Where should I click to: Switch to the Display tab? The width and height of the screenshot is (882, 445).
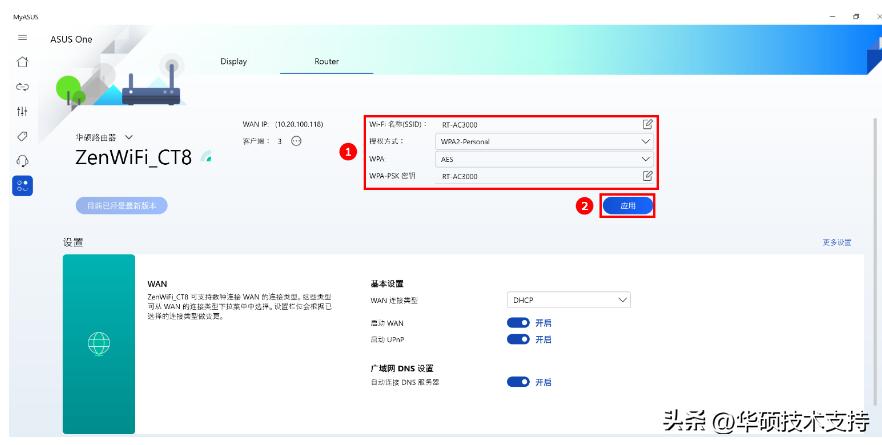point(233,61)
